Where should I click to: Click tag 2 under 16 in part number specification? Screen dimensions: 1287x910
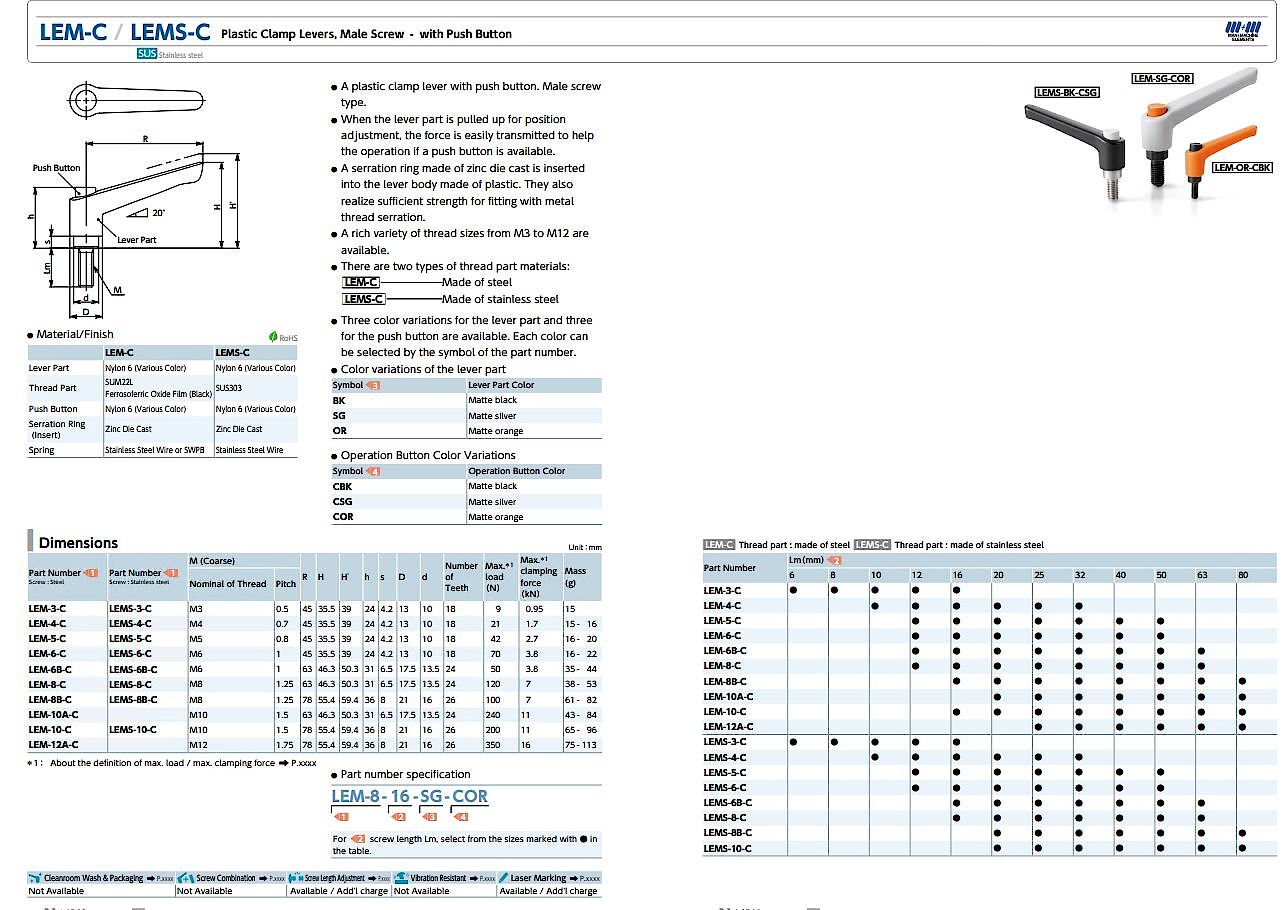[x=398, y=817]
